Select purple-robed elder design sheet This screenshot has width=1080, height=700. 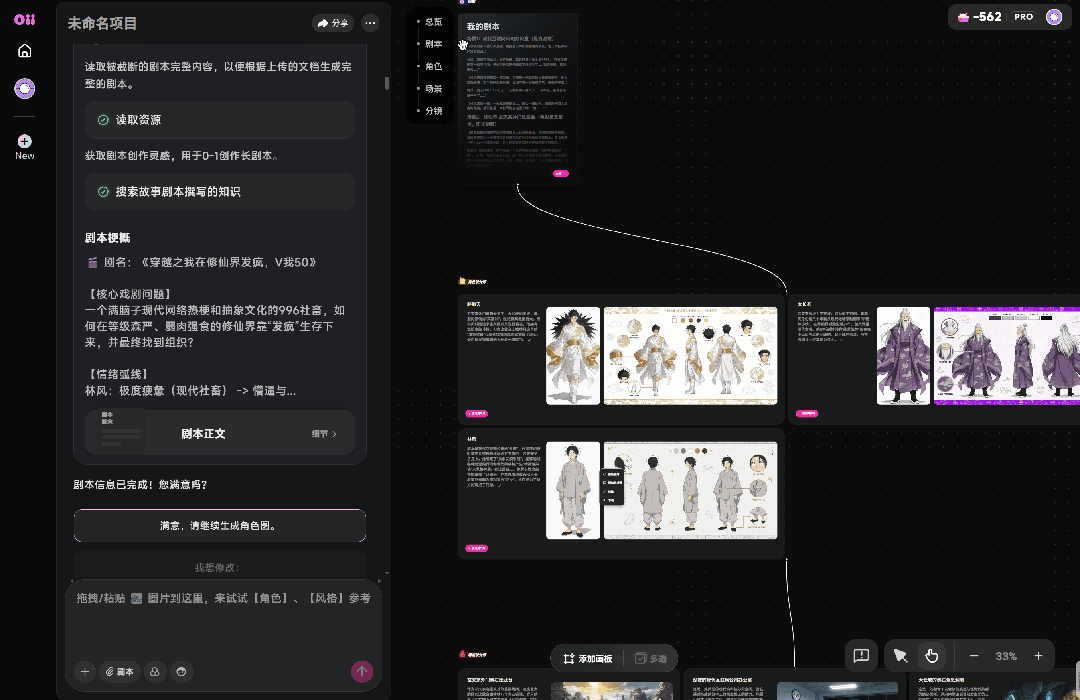1007,356
